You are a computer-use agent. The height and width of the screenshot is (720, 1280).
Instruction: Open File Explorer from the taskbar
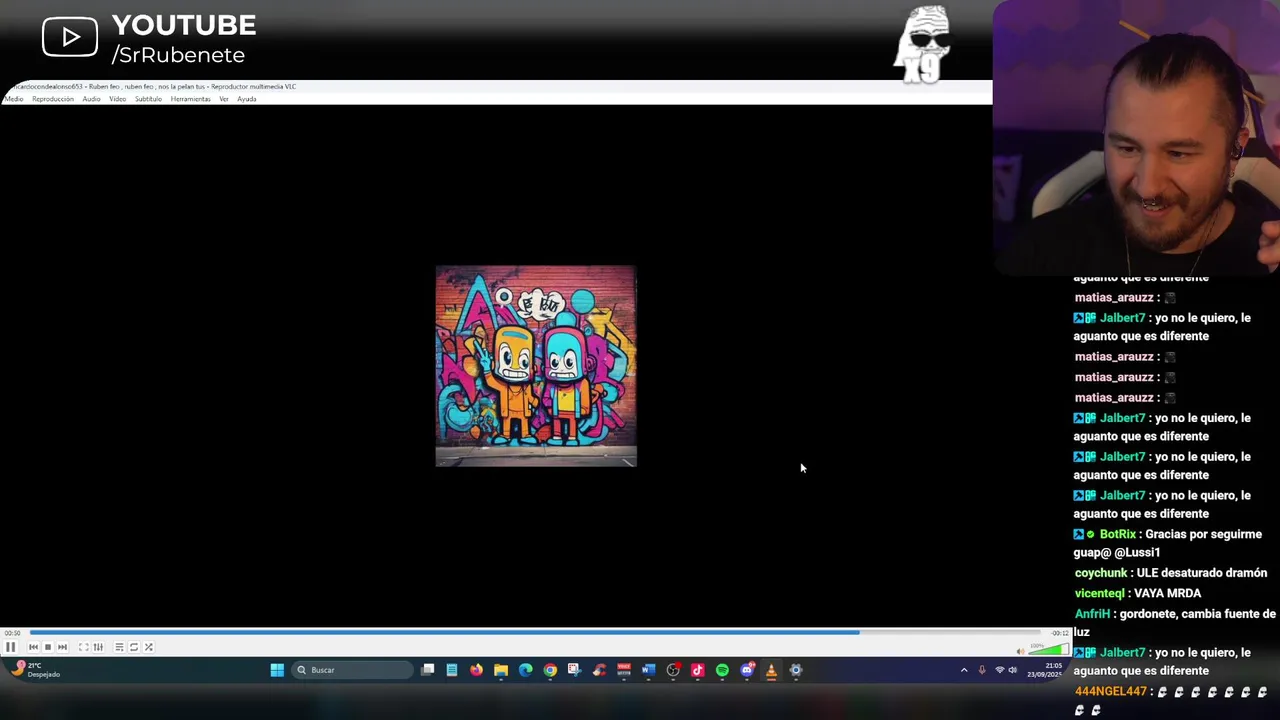click(x=501, y=670)
